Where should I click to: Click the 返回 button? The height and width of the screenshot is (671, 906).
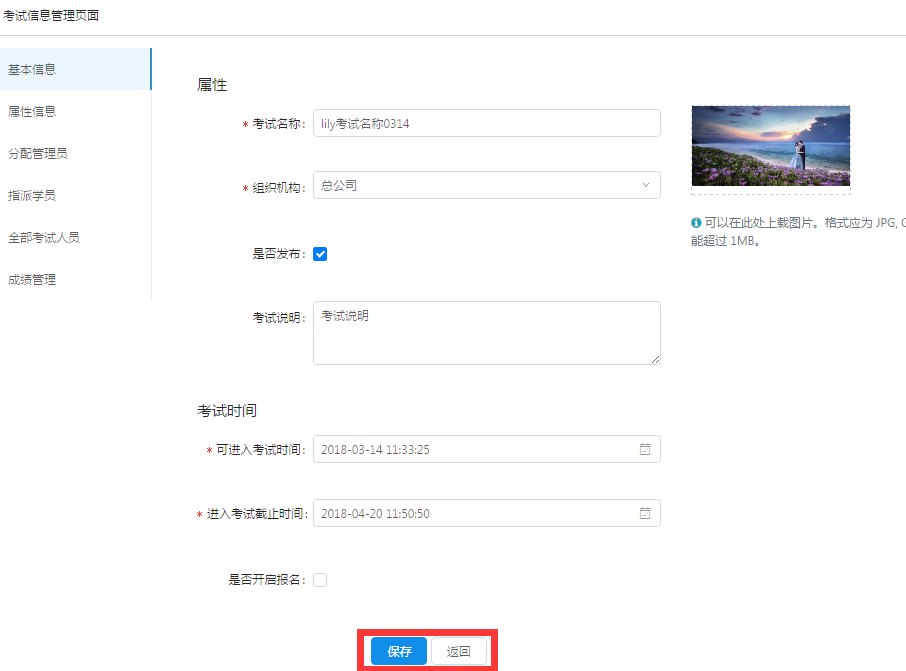[459, 651]
